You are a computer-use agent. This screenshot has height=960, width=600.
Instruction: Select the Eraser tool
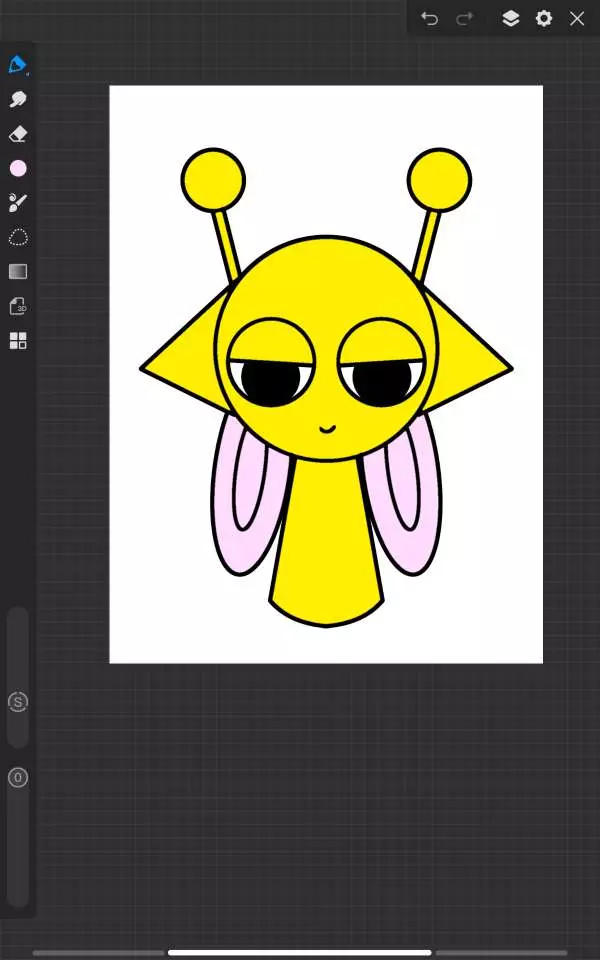coord(17,134)
